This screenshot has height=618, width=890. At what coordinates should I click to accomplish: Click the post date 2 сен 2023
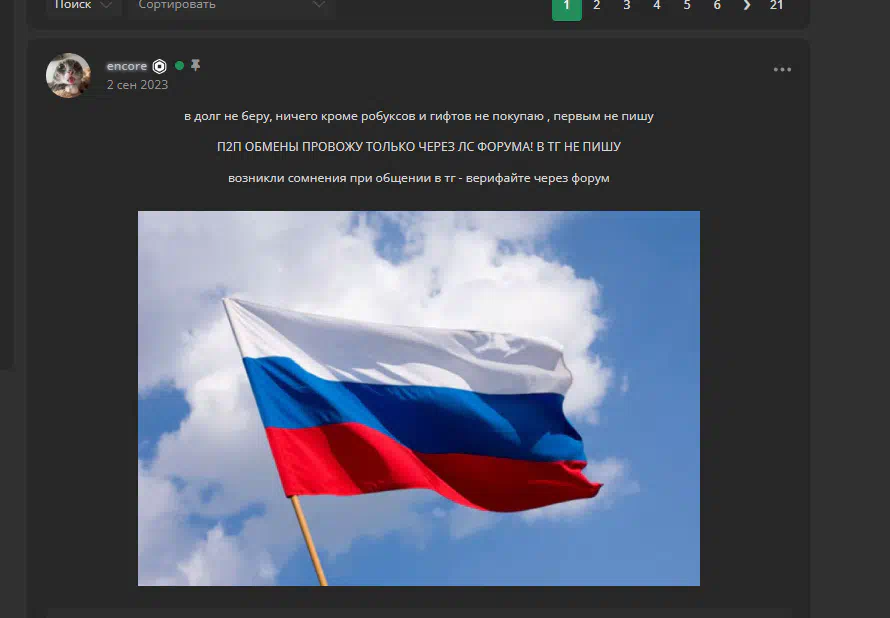point(137,85)
